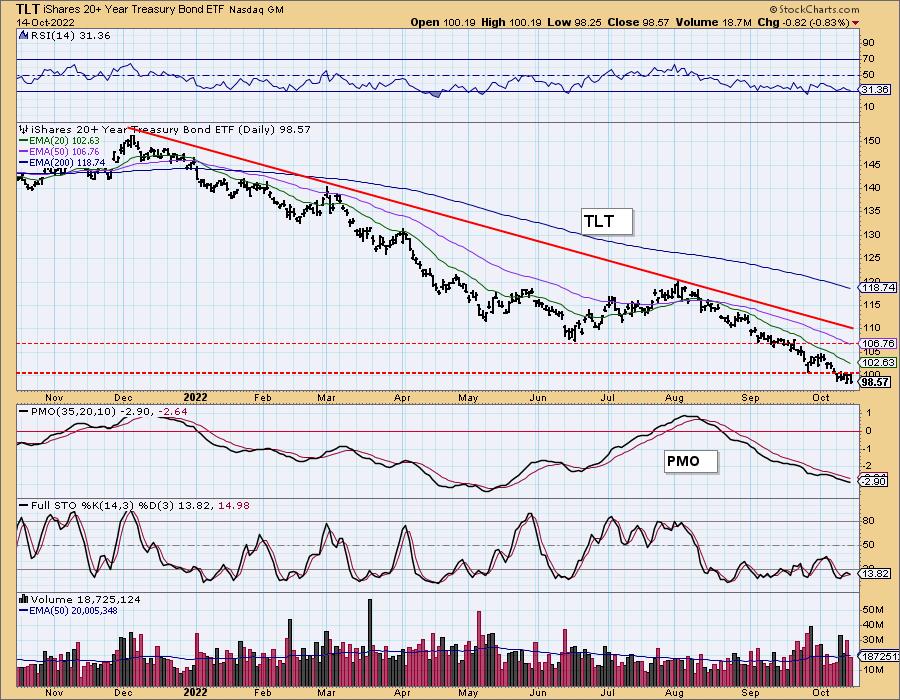
Task: Click the EMA(200) 118.74 legend entry
Action: 67,162
